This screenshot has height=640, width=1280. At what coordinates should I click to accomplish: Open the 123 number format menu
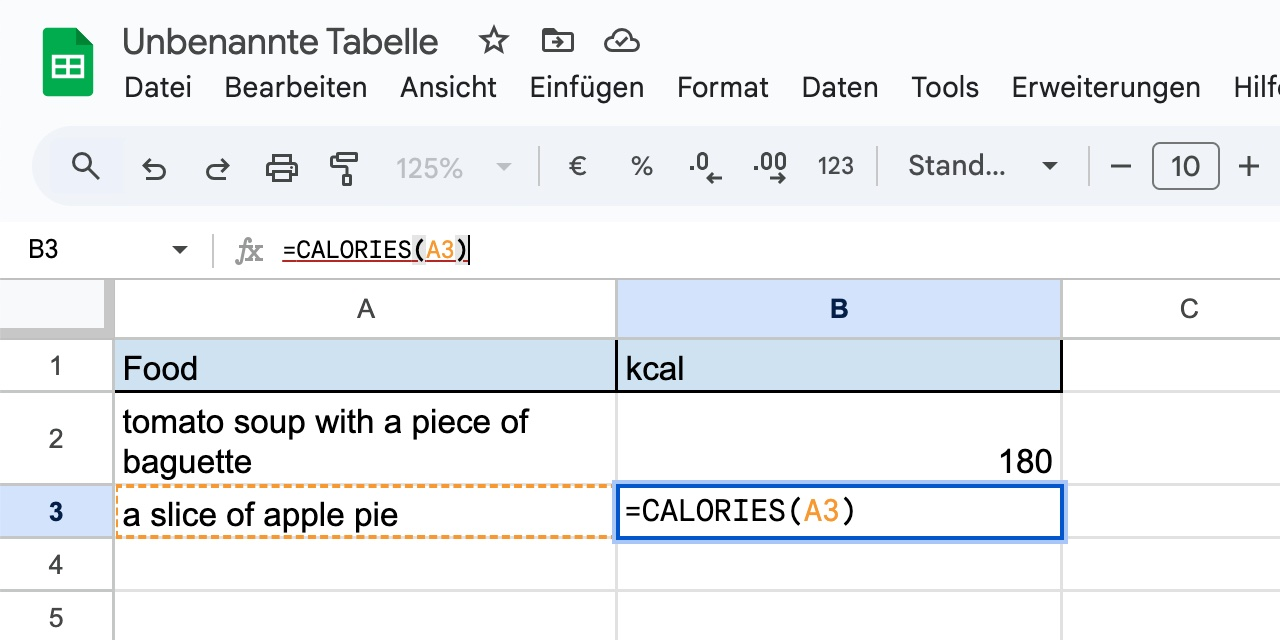point(835,166)
